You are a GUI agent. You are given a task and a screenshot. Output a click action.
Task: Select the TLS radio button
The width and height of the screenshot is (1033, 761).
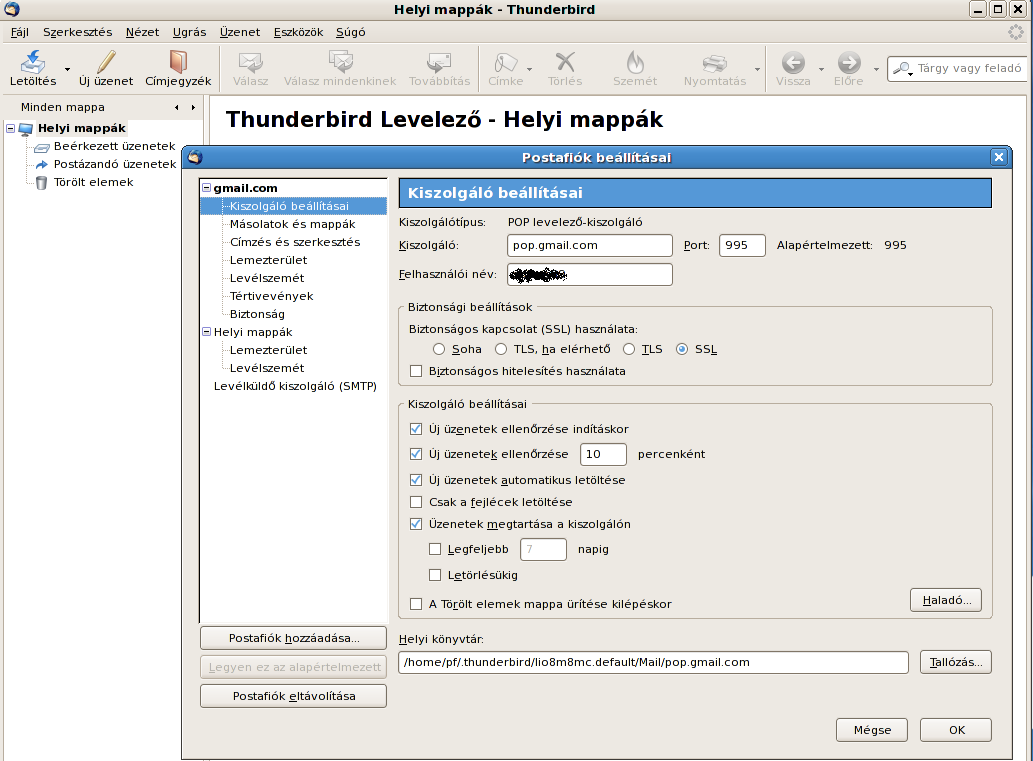629,349
